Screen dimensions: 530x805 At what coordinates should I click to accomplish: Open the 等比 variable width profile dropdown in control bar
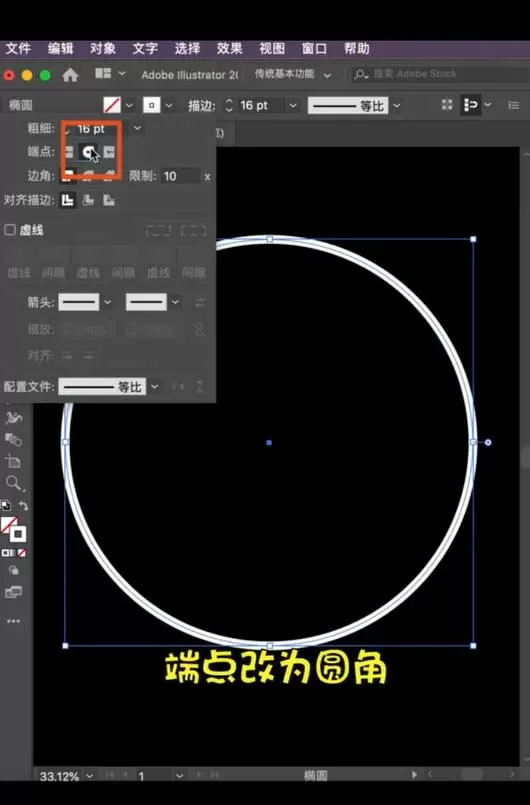[x=396, y=106]
